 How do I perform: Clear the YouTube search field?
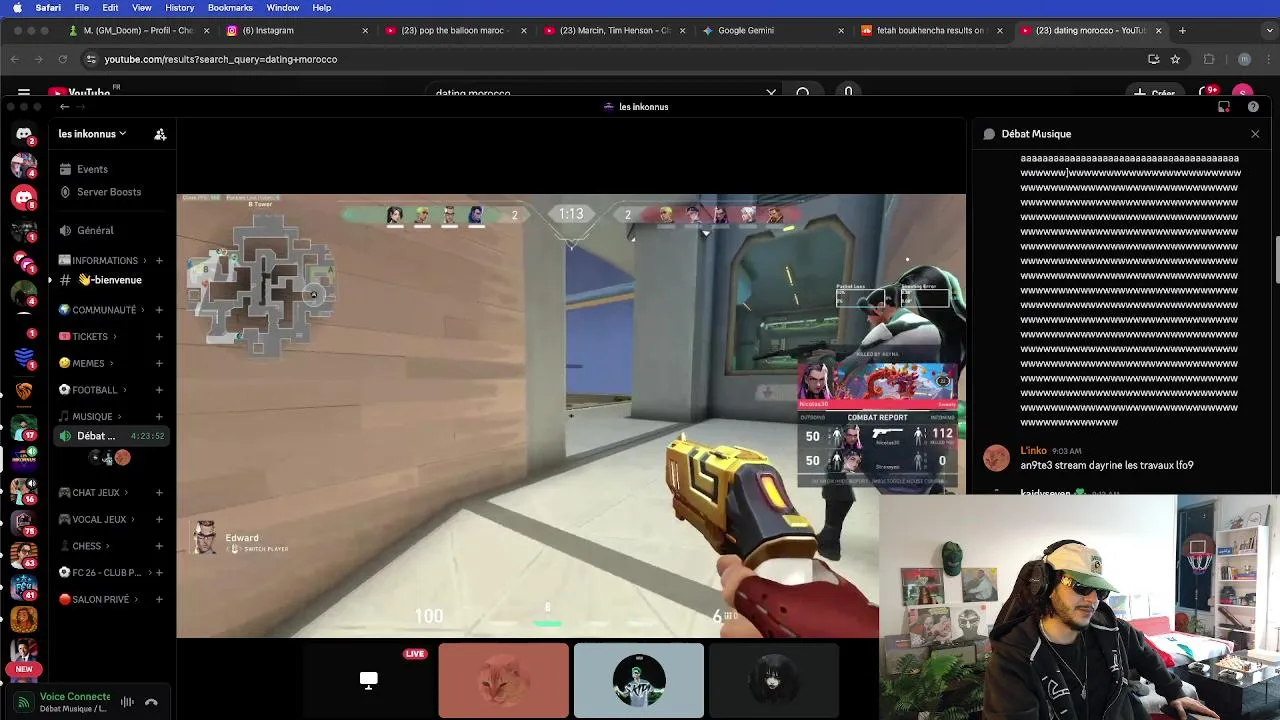pos(771,93)
